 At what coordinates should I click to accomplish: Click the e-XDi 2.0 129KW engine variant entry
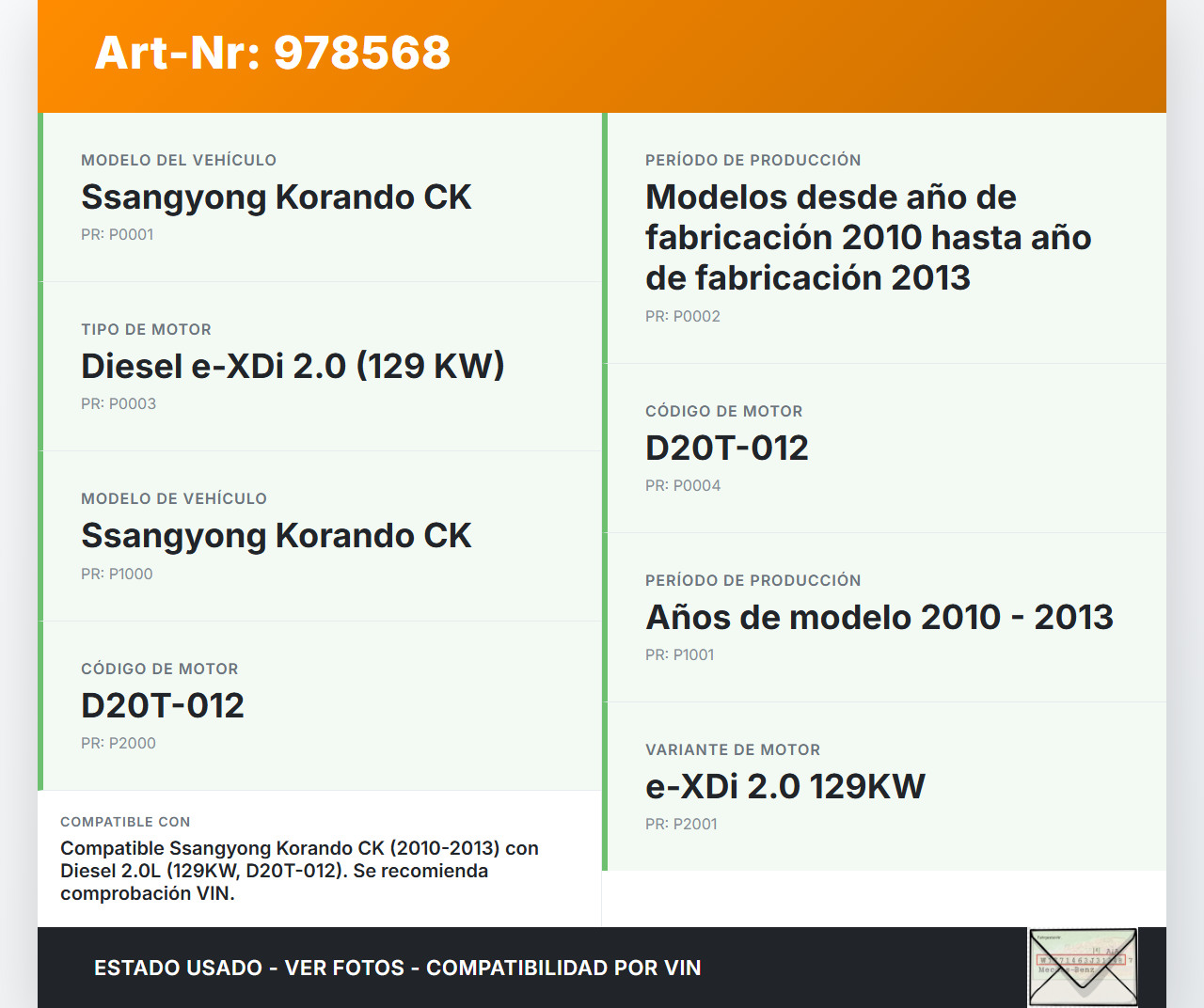[784, 786]
